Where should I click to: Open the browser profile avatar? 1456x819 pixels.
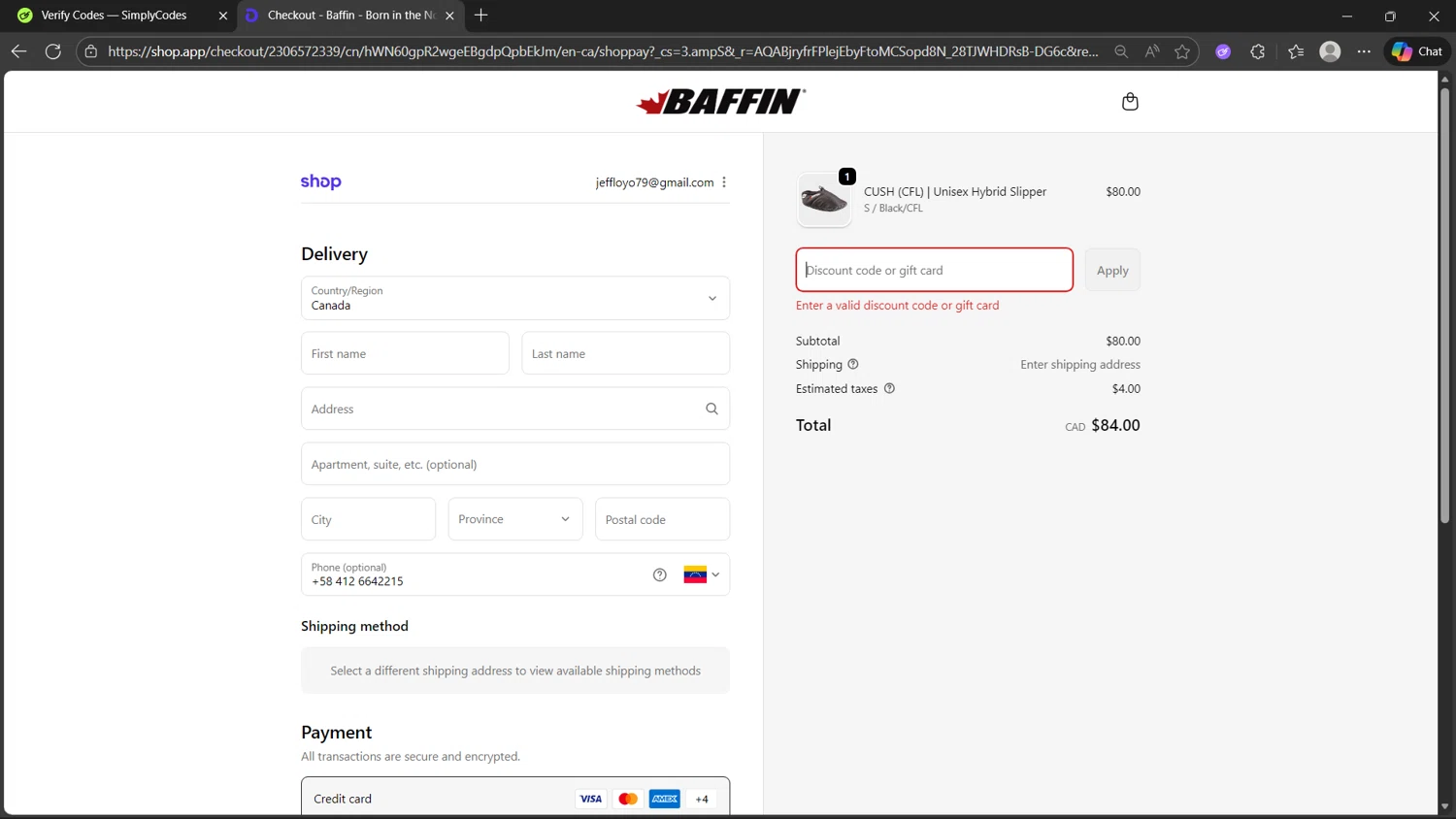[1330, 51]
